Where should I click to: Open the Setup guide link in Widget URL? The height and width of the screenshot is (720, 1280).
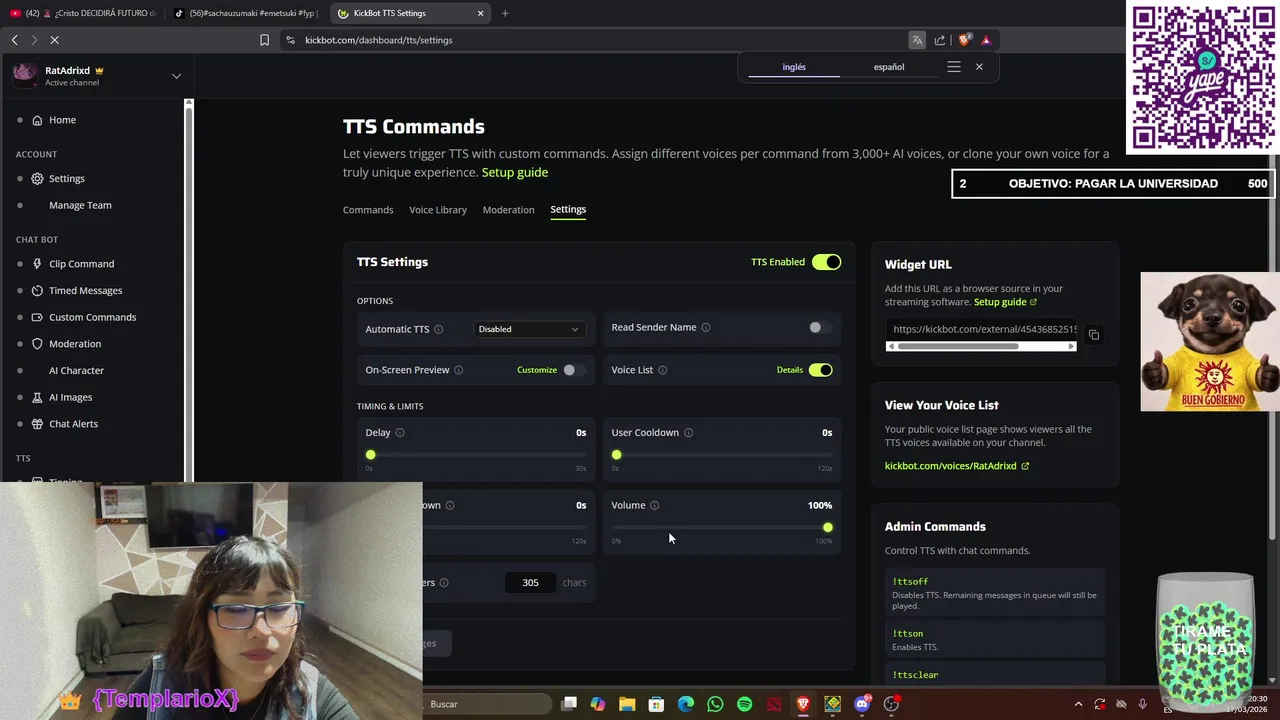coord(1005,302)
